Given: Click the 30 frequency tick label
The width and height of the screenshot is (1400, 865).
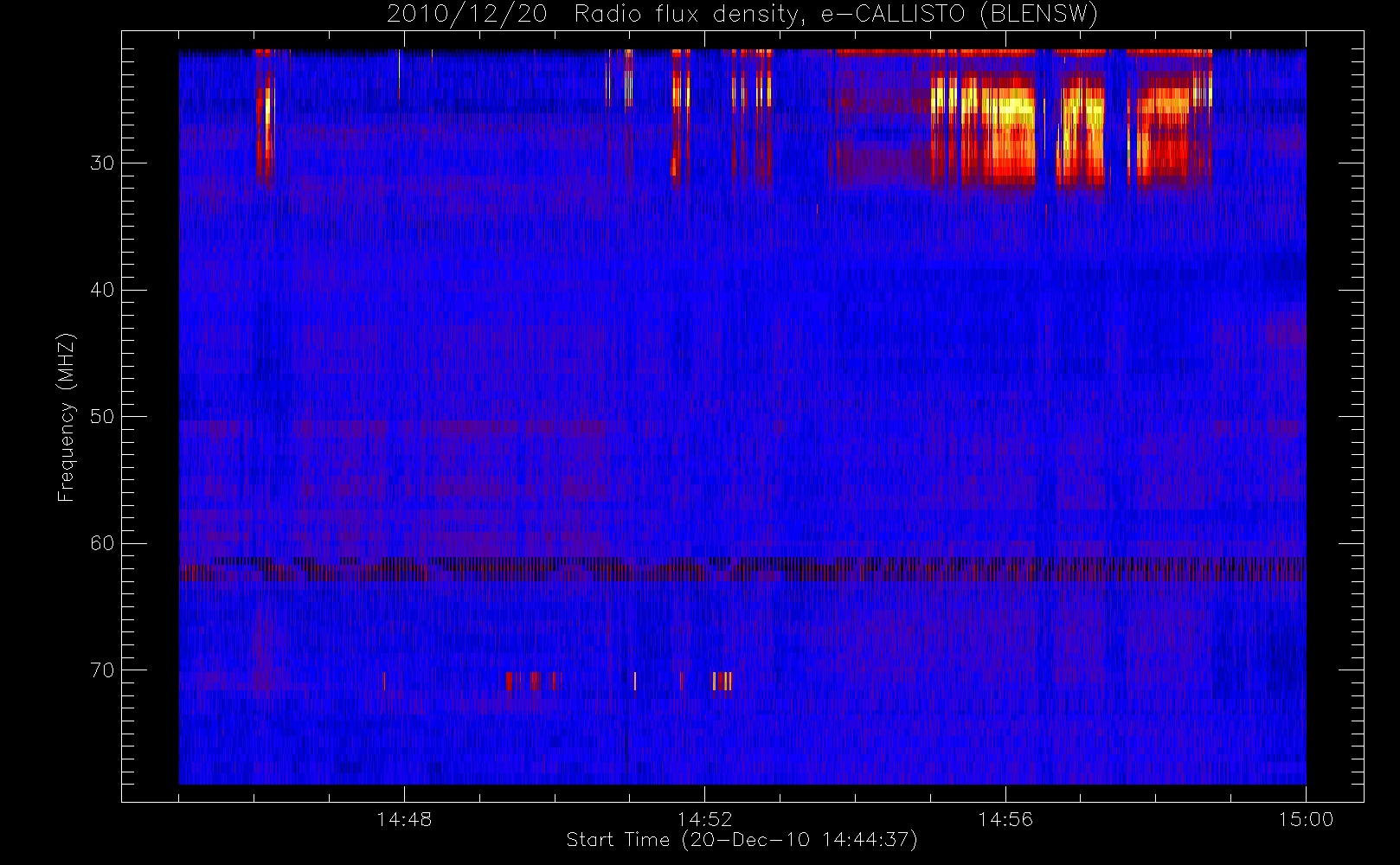Looking at the screenshot, I should coord(102,163).
